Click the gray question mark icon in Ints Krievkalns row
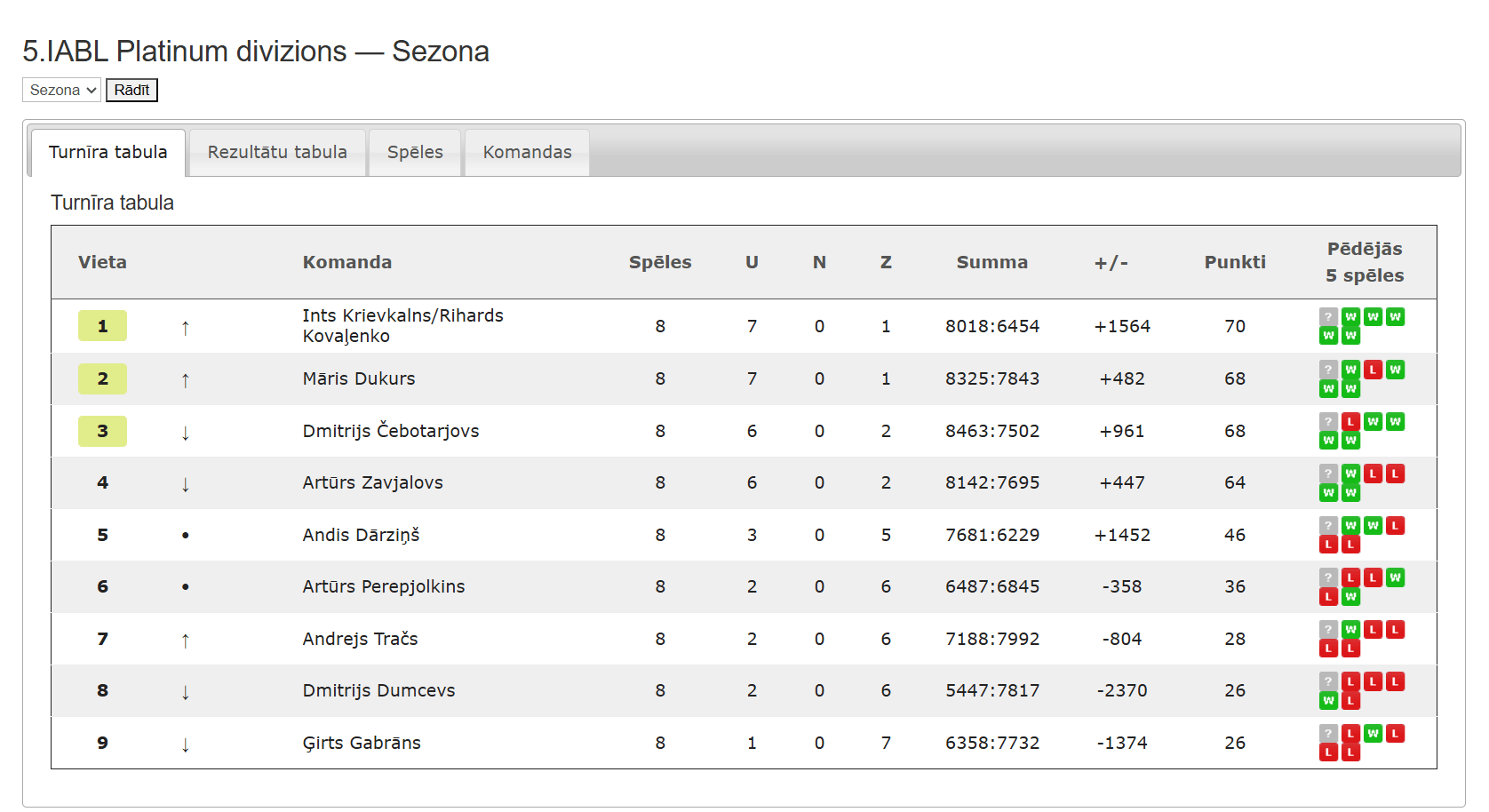 (x=1328, y=317)
